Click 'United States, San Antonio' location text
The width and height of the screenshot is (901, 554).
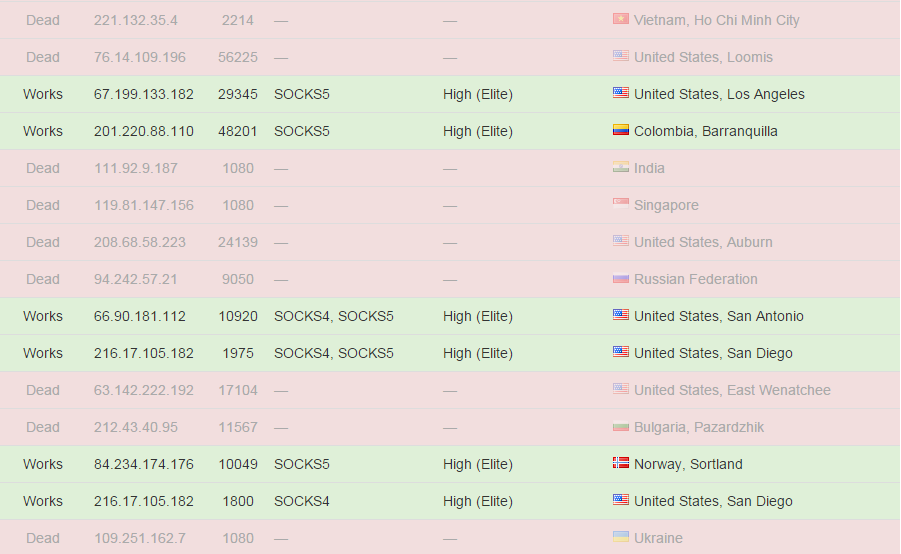click(719, 316)
